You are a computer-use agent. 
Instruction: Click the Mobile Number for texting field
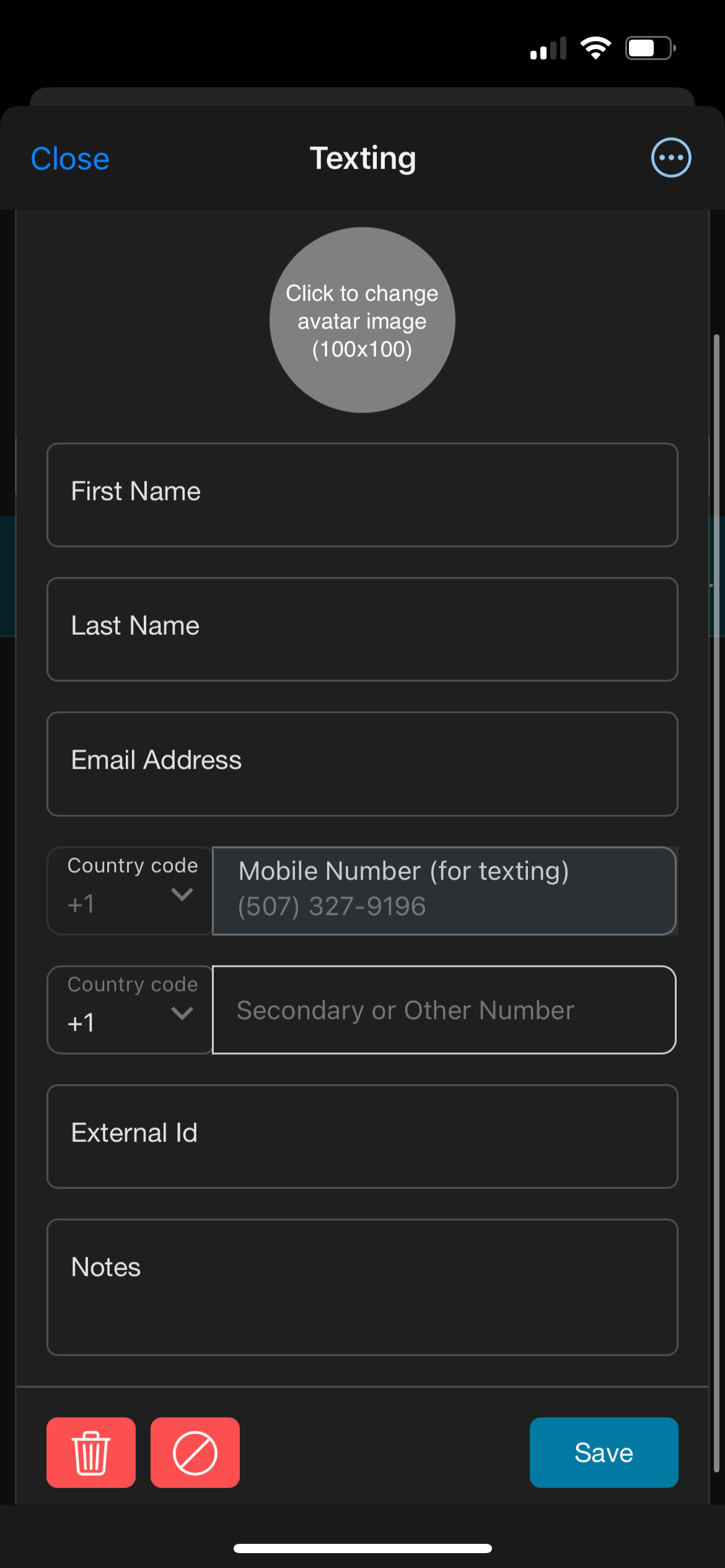(x=444, y=891)
